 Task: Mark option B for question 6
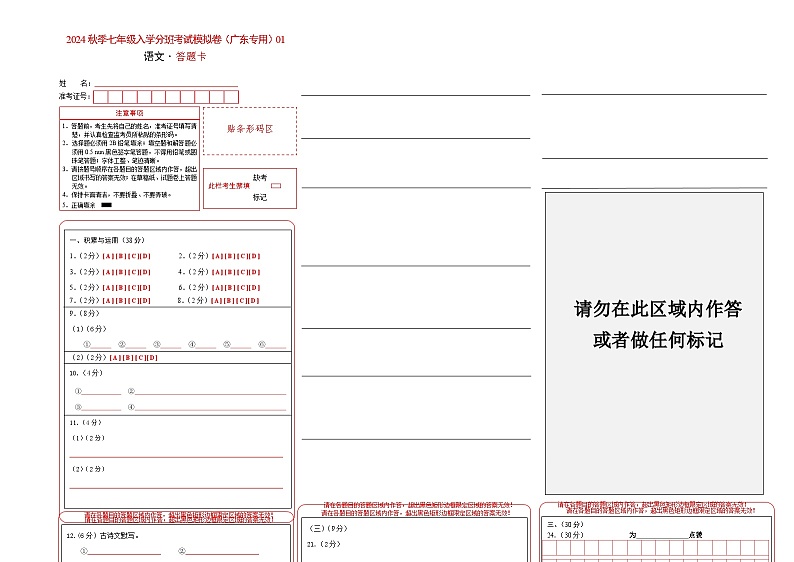click(230, 288)
